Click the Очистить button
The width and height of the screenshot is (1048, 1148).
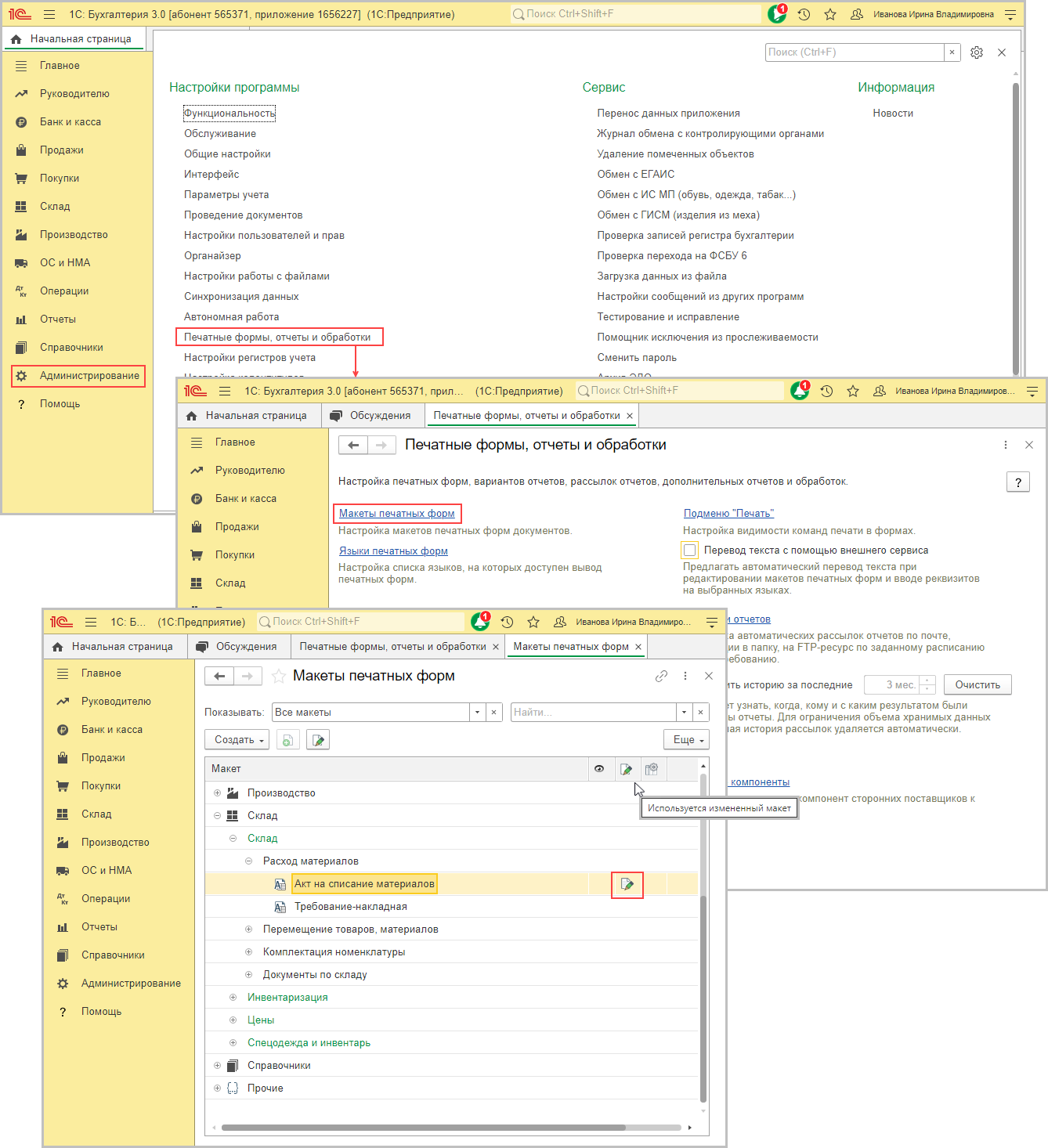coord(978,684)
